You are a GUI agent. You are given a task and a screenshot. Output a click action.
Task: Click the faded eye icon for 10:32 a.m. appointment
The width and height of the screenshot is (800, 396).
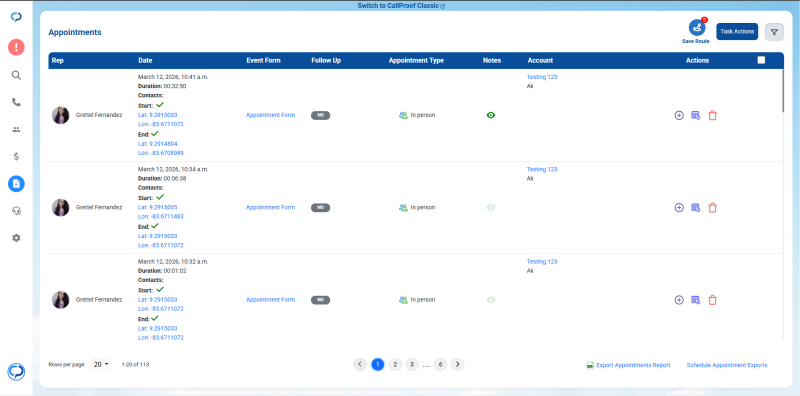(491, 300)
